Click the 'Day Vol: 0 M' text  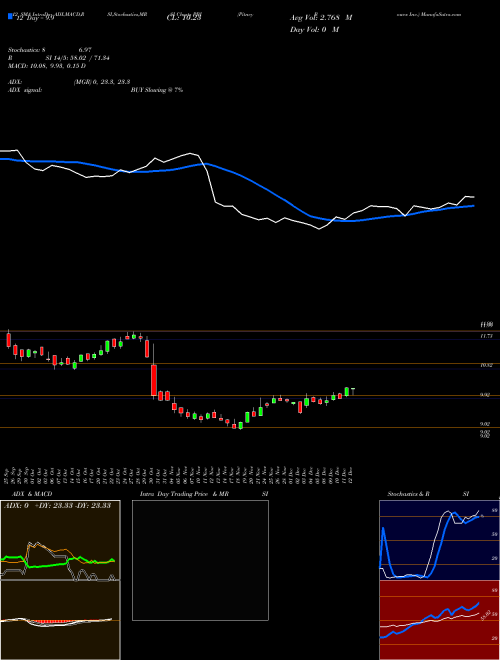tap(314, 29)
